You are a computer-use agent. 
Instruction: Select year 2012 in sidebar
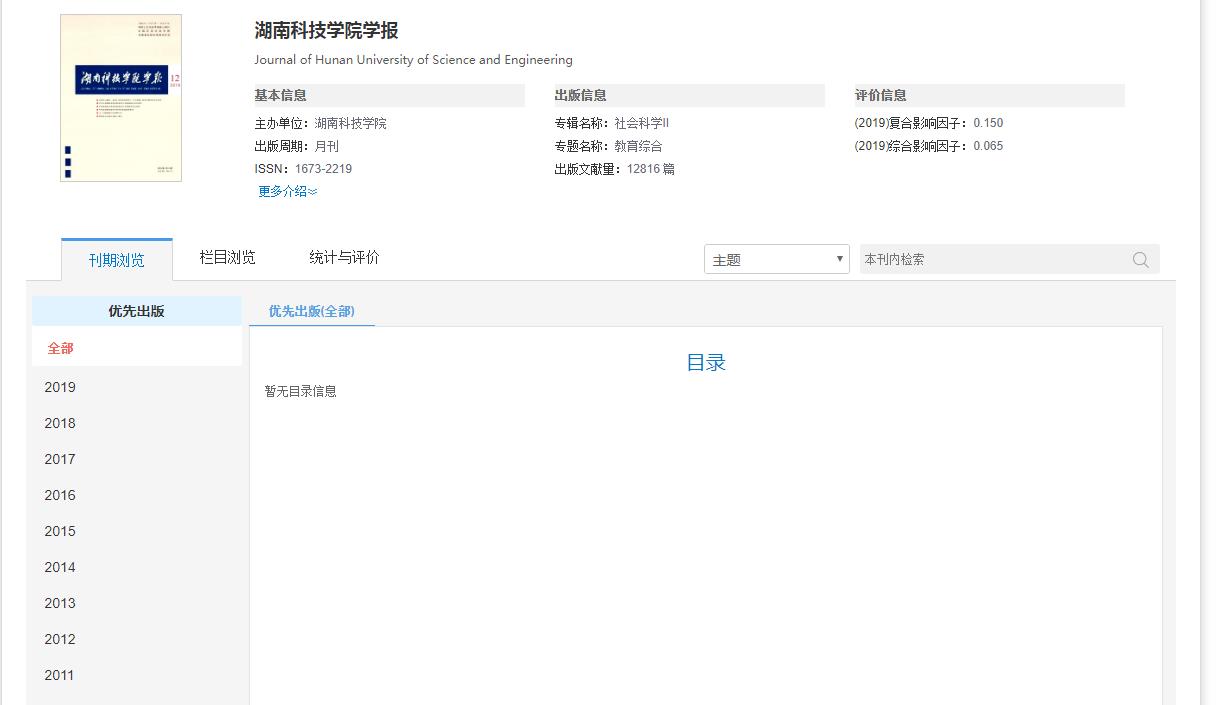pyautogui.click(x=60, y=640)
